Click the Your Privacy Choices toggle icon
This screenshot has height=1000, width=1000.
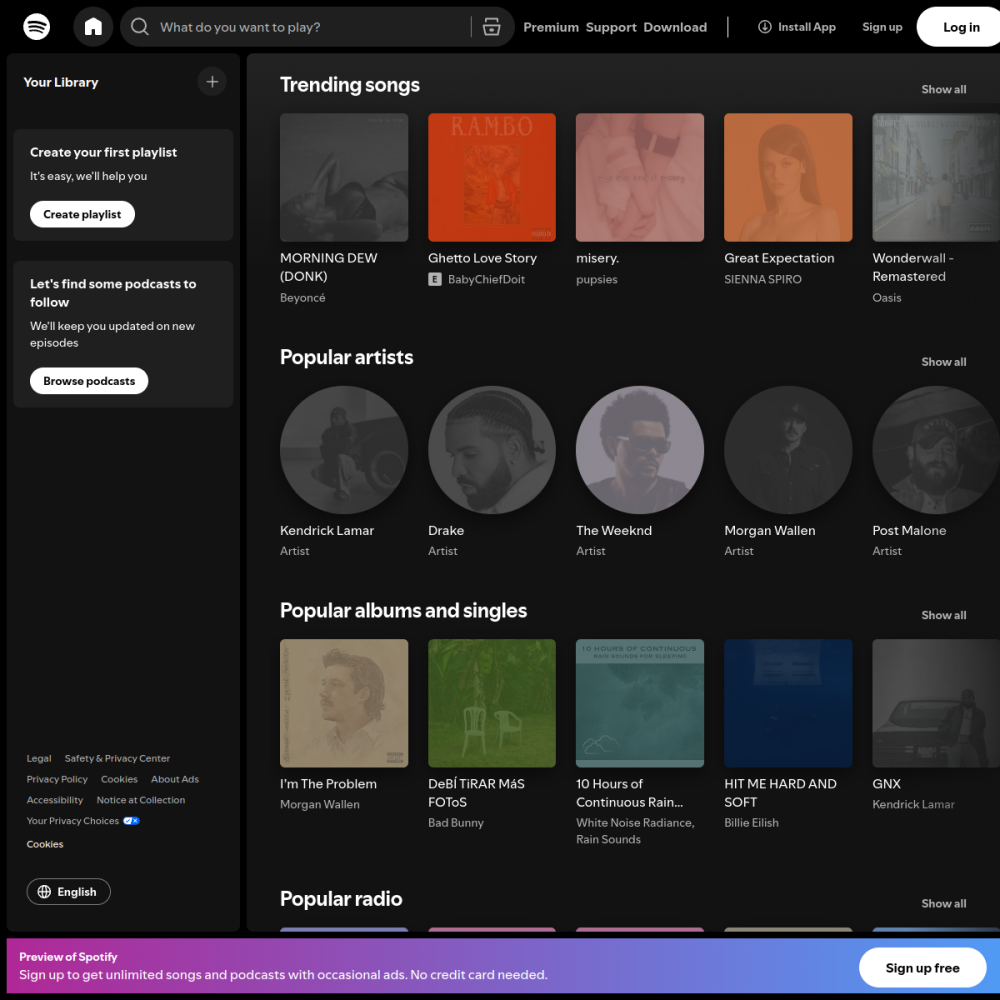point(131,821)
